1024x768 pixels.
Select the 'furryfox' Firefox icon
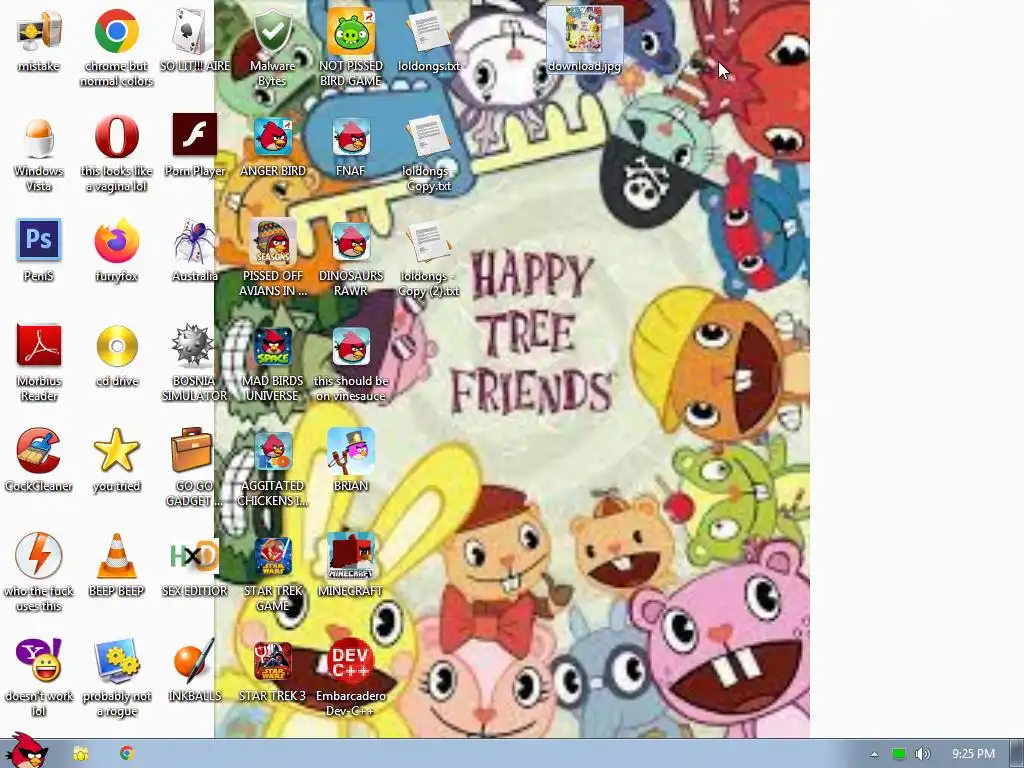(116, 241)
